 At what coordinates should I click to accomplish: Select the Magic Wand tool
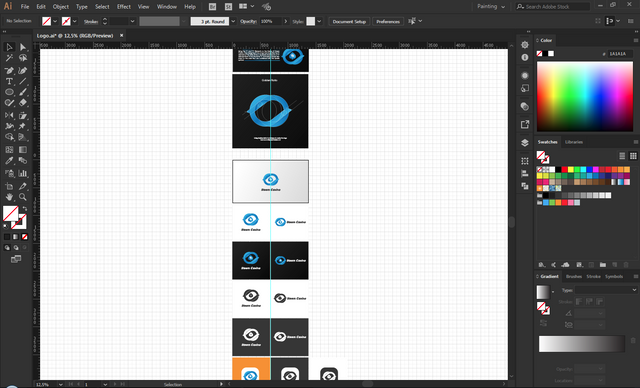pyautogui.click(x=9, y=58)
